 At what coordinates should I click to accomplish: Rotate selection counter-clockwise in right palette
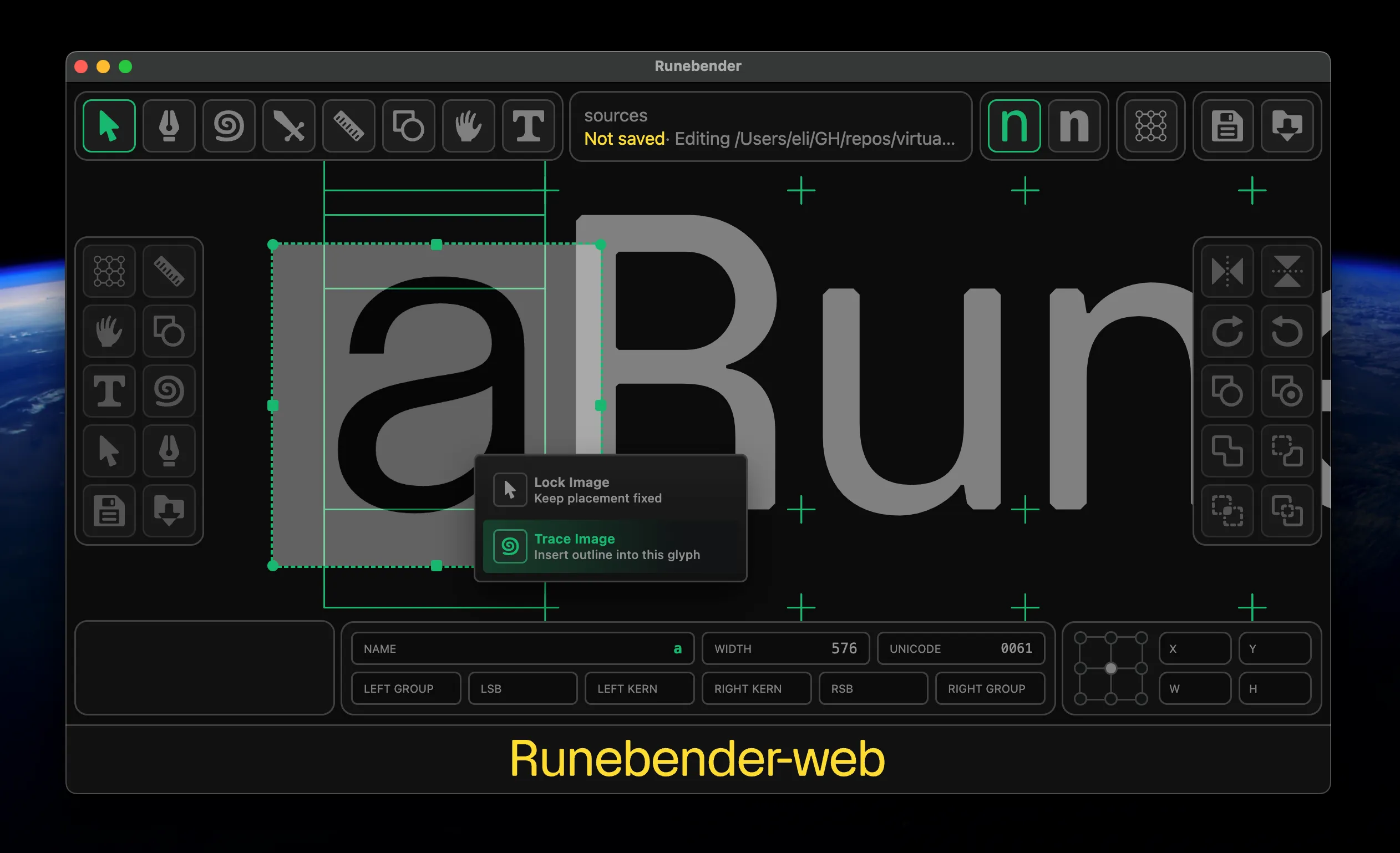pos(1287,331)
